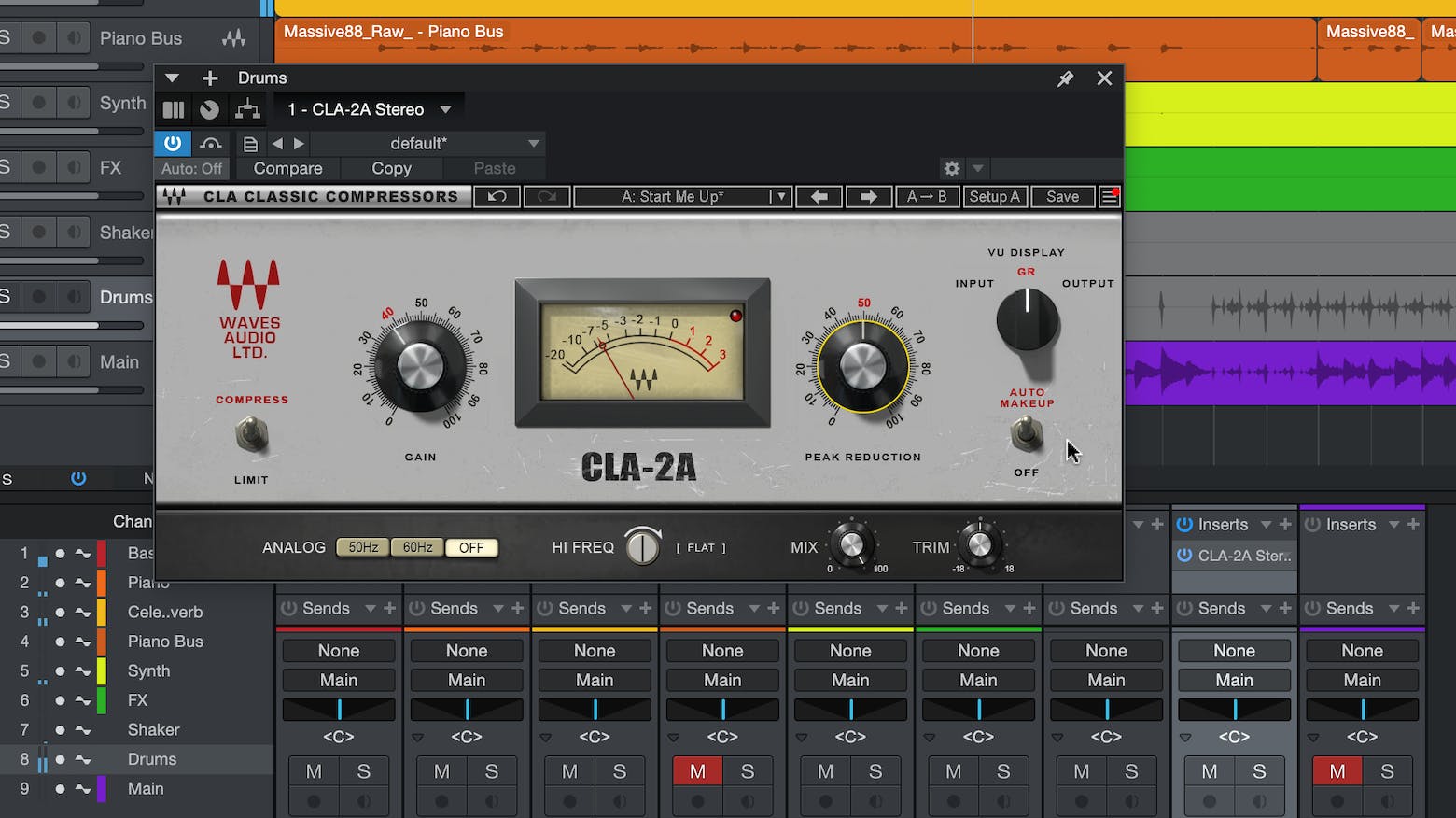Select the Shaker track in channel list
The width and height of the screenshot is (1456, 818).
pos(153,729)
